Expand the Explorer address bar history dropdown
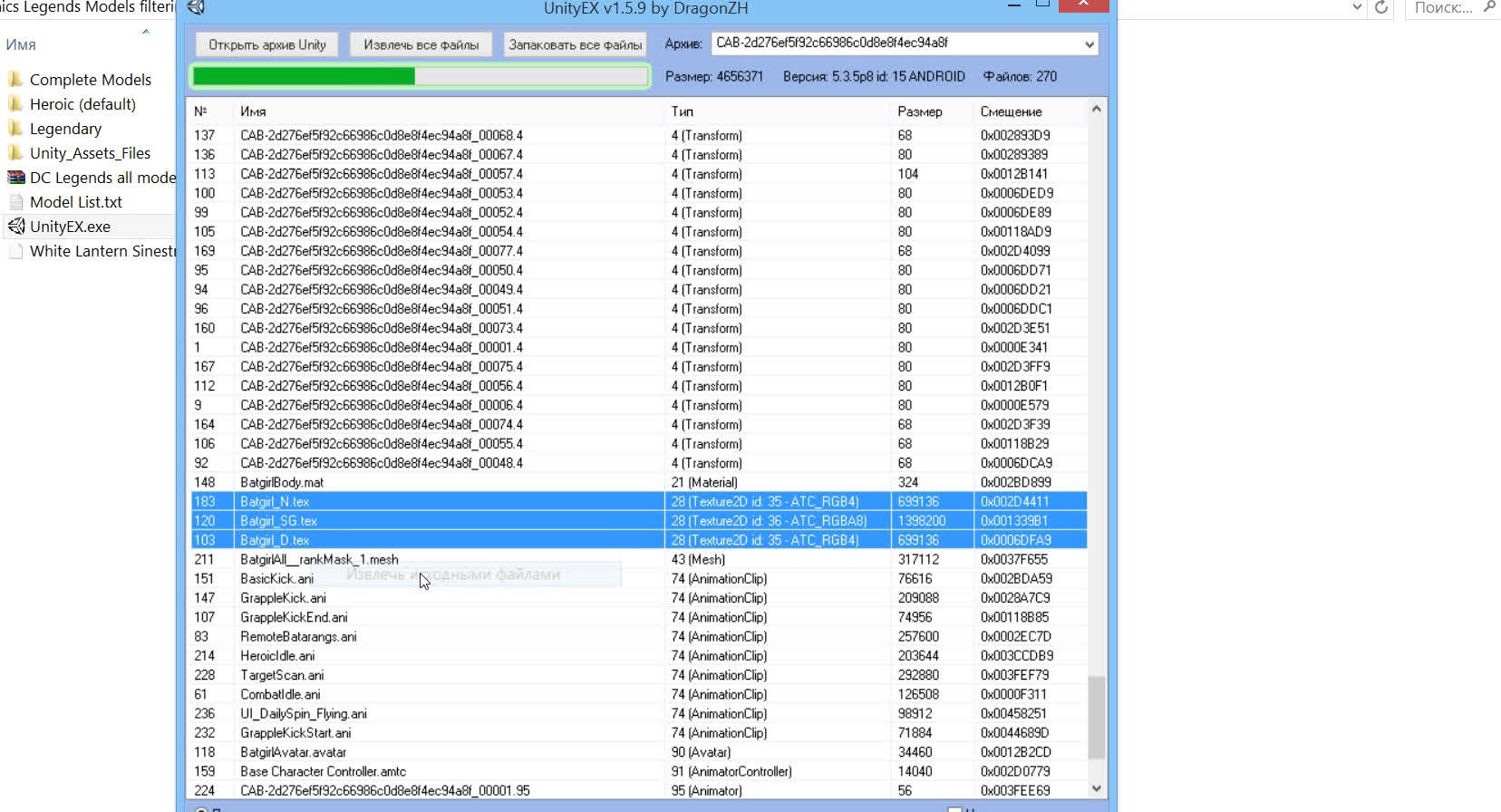 [x=1356, y=8]
